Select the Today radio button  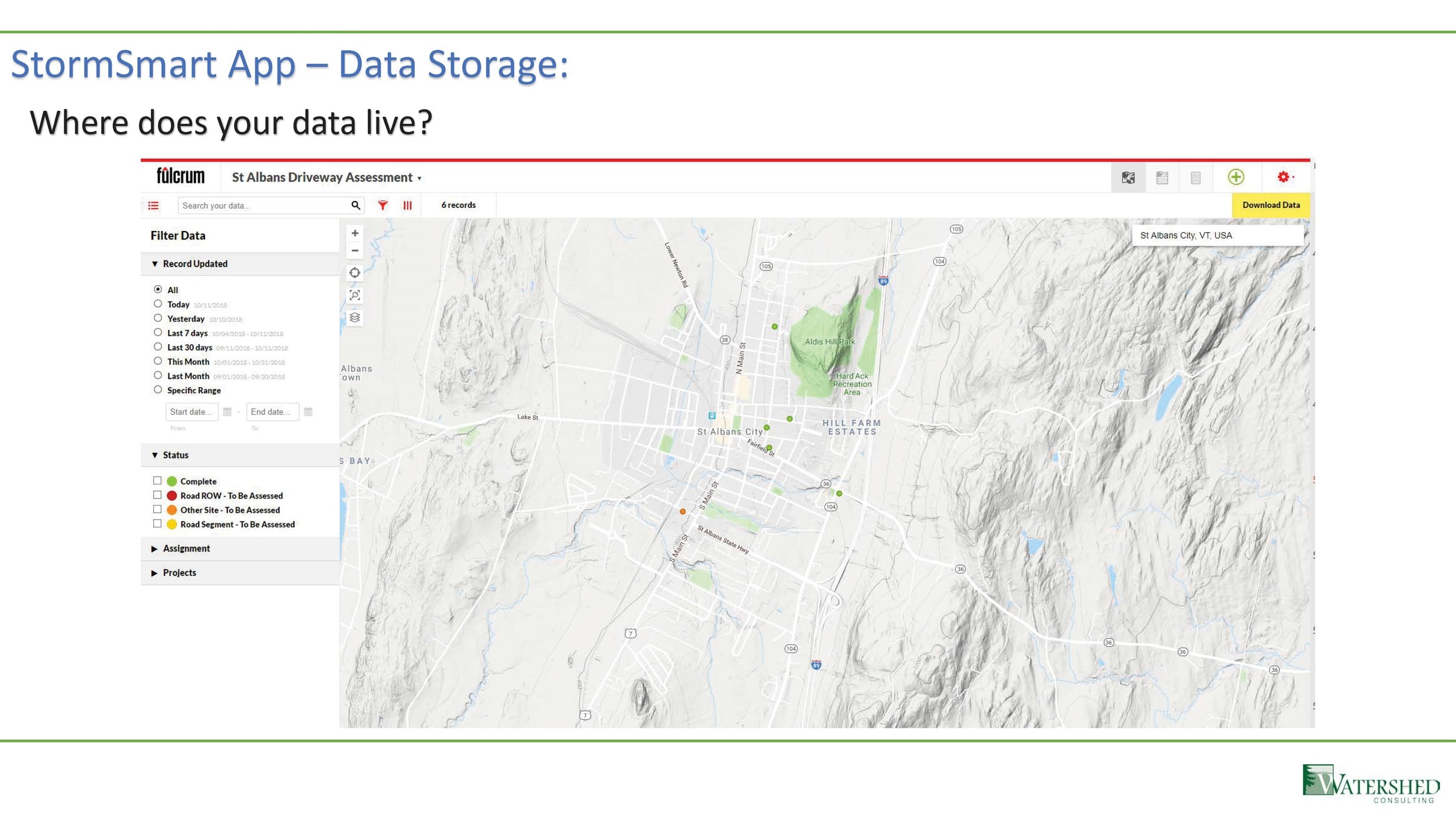pyautogui.click(x=158, y=303)
